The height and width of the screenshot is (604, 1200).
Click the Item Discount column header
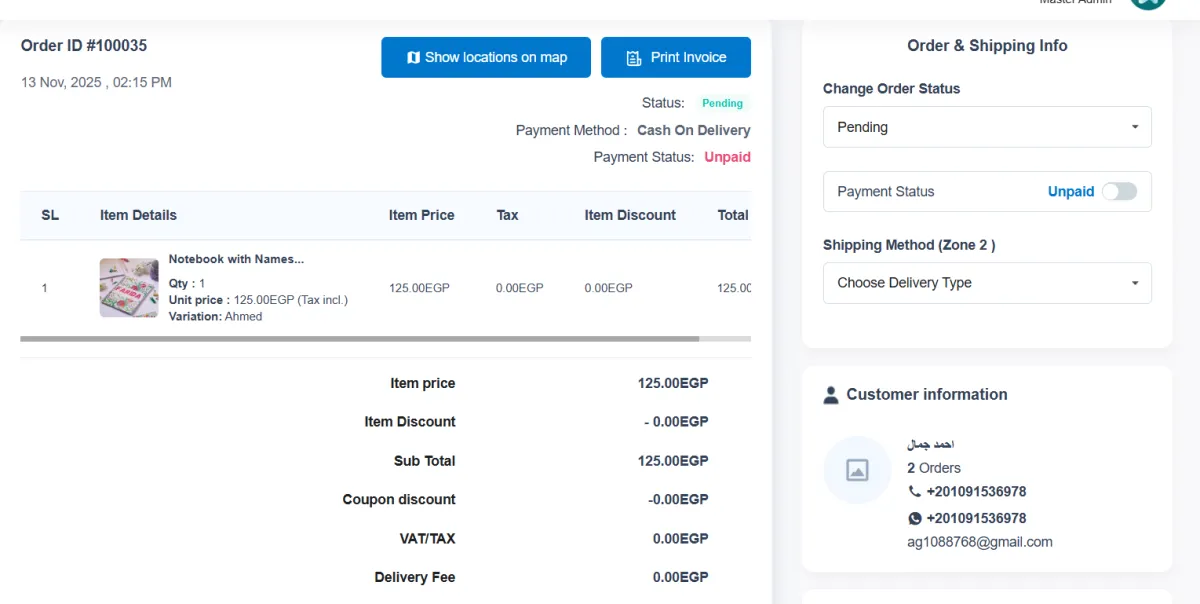click(630, 215)
